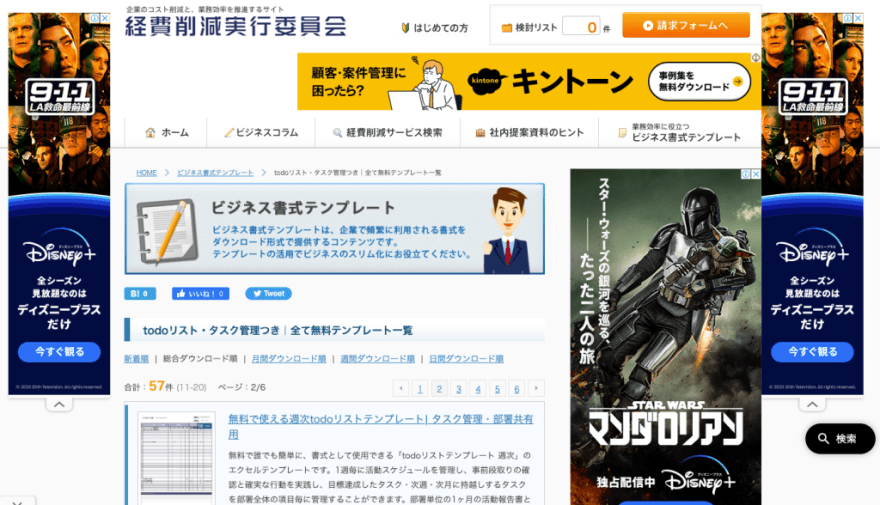Click the briefcase icon beside 社内提案資料のヒント
This screenshot has width=880, height=505.
pyautogui.click(x=480, y=133)
